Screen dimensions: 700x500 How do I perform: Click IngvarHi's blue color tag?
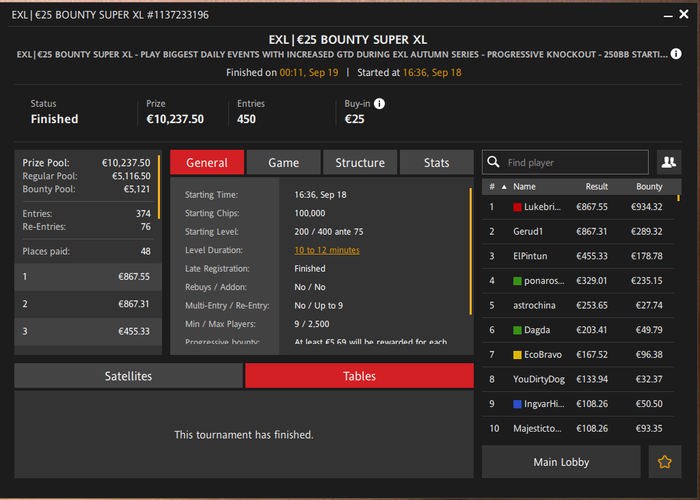pos(517,404)
